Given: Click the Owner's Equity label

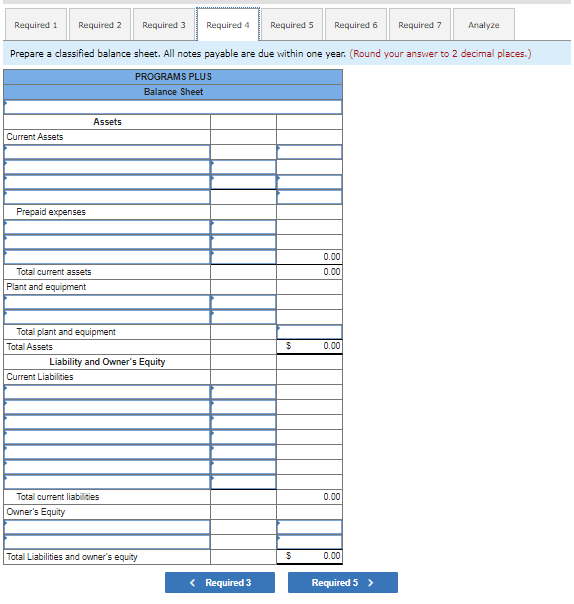Looking at the screenshot, I should coord(36,512).
